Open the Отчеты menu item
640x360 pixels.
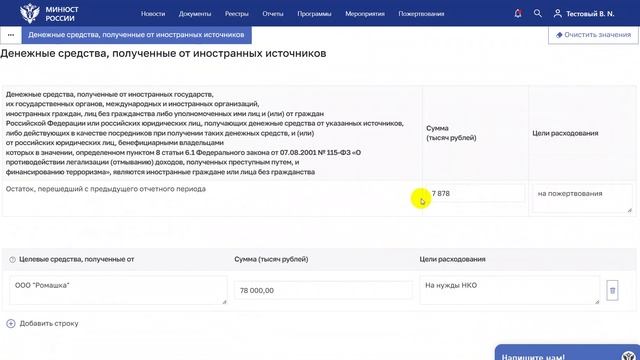click(x=273, y=13)
